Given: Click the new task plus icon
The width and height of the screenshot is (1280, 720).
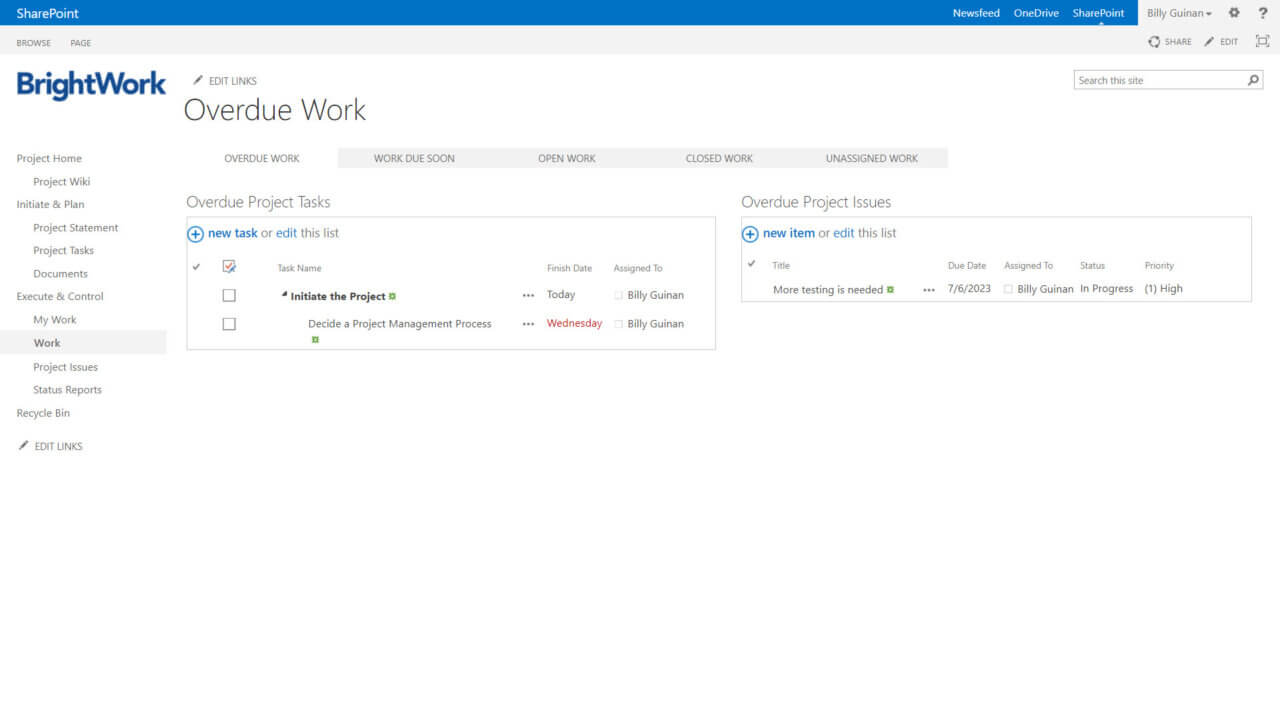Looking at the screenshot, I should (x=195, y=233).
